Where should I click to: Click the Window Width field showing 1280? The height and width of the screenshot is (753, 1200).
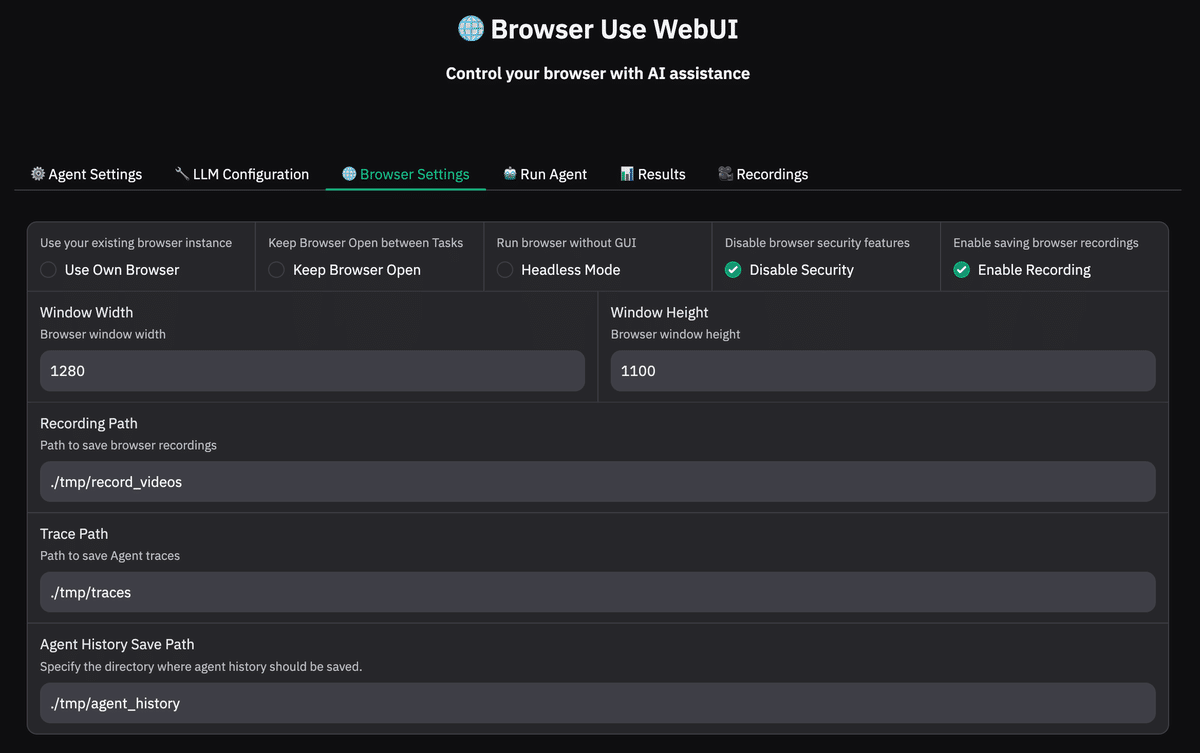click(x=312, y=371)
